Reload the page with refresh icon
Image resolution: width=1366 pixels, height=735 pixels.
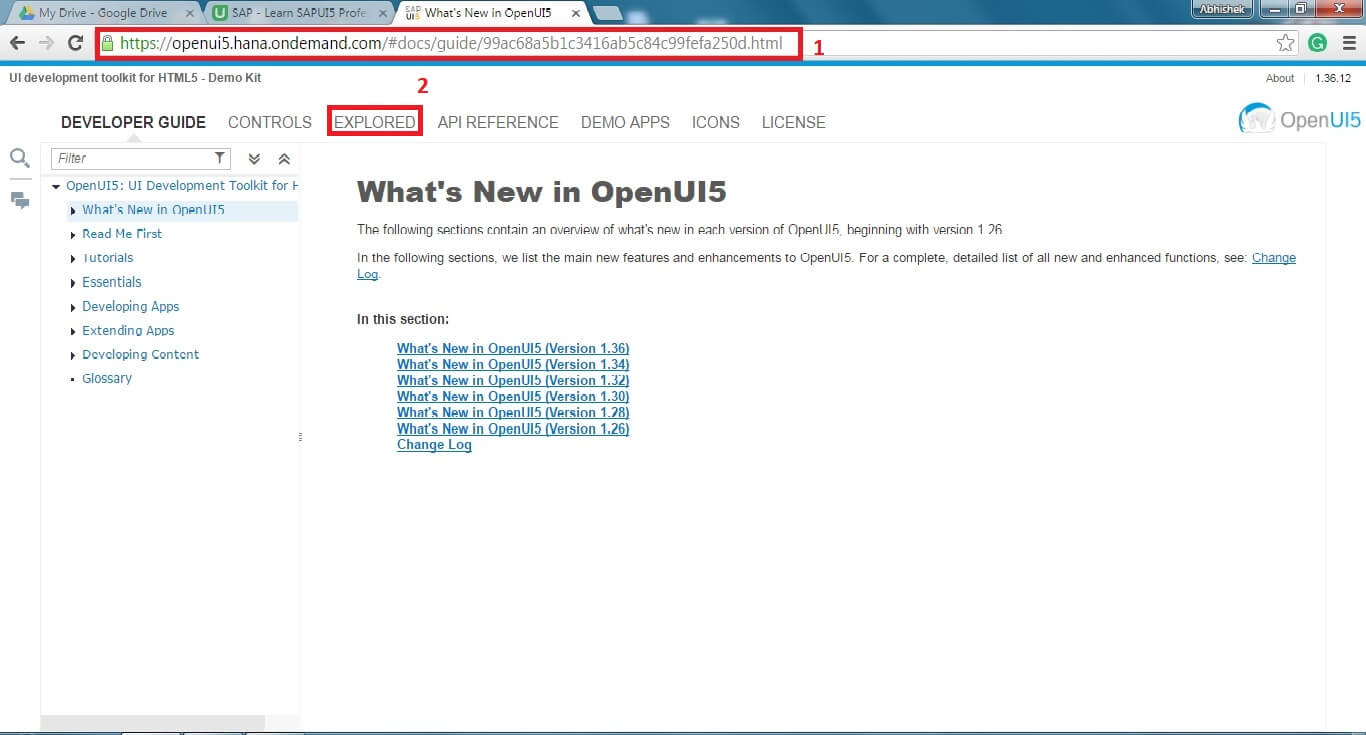click(x=75, y=43)
